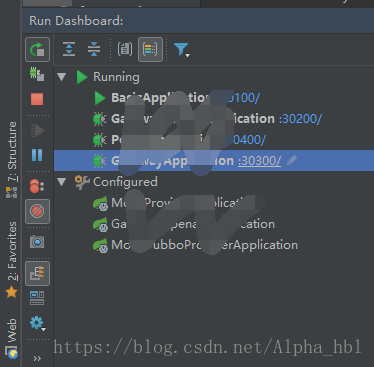Screen dimensions: 374x367
Task: Click the grayed resume program arrow
Action: pyautogui.click(x=37, y=130)
